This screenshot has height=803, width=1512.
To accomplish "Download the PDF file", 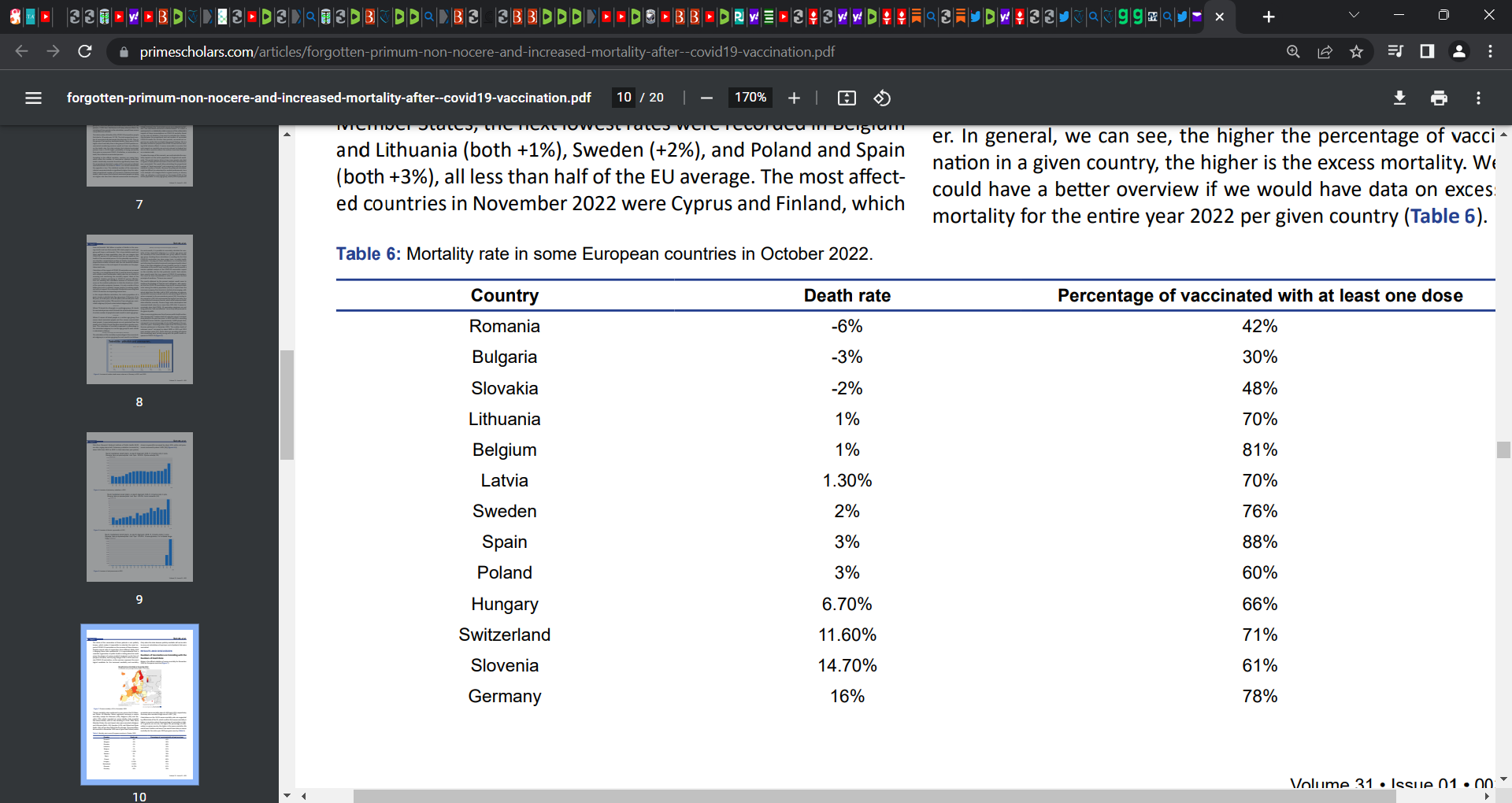I will 1399,98.
